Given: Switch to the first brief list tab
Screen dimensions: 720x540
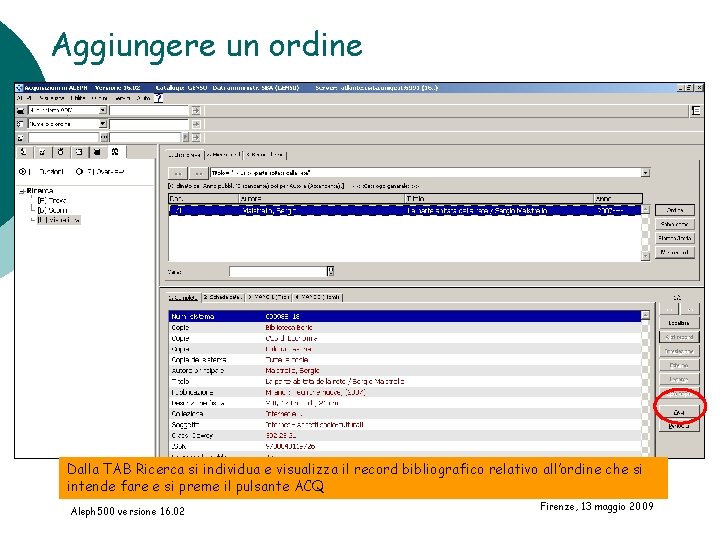Looking at the screenshot, I should pos(185,155).
